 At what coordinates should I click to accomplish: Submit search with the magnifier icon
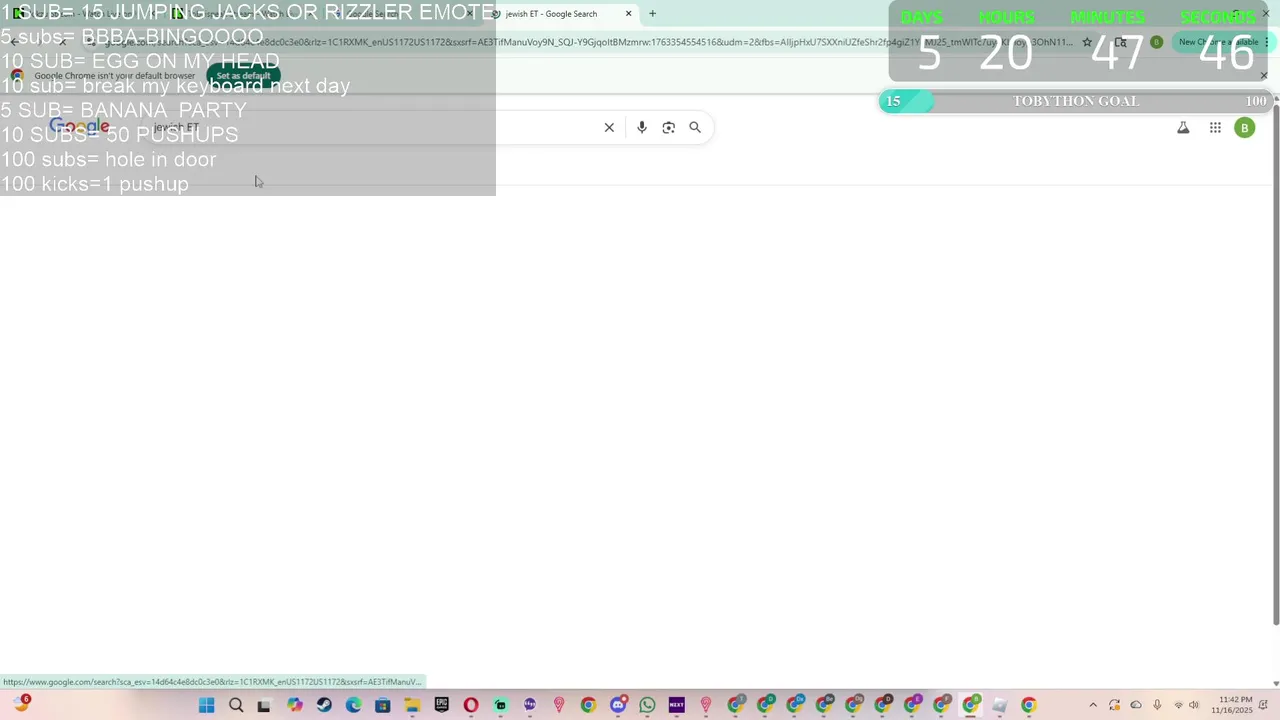coord(695,127)
